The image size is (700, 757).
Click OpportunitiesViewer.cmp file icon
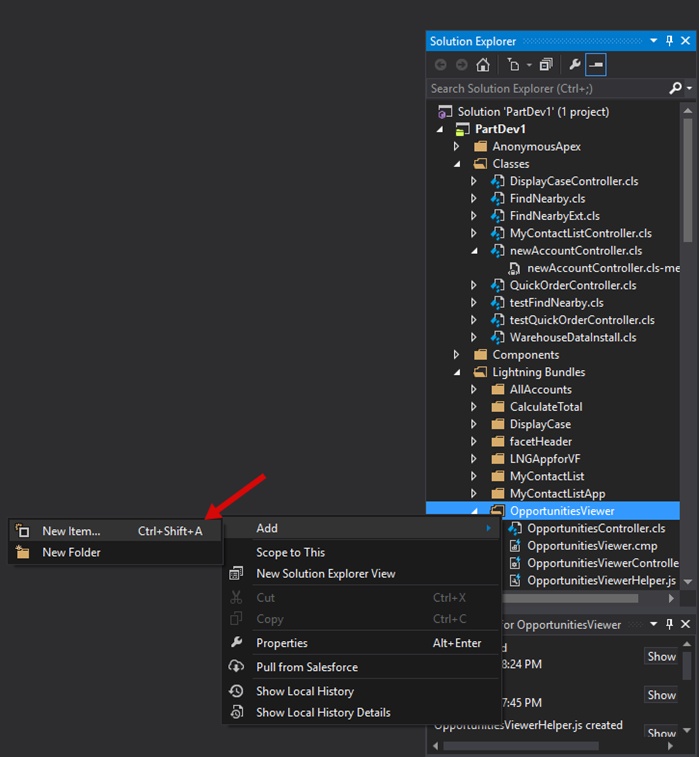515,546
